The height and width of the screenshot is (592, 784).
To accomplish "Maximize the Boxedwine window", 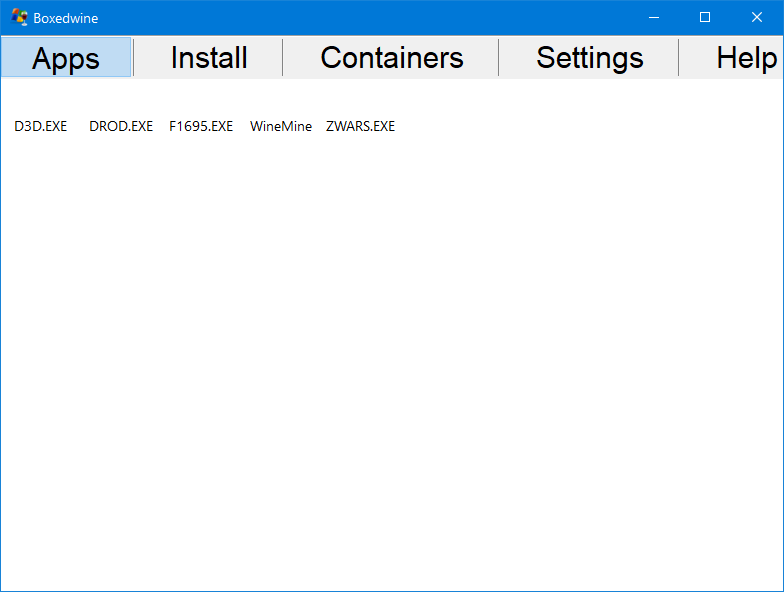I will pos(705,18).
